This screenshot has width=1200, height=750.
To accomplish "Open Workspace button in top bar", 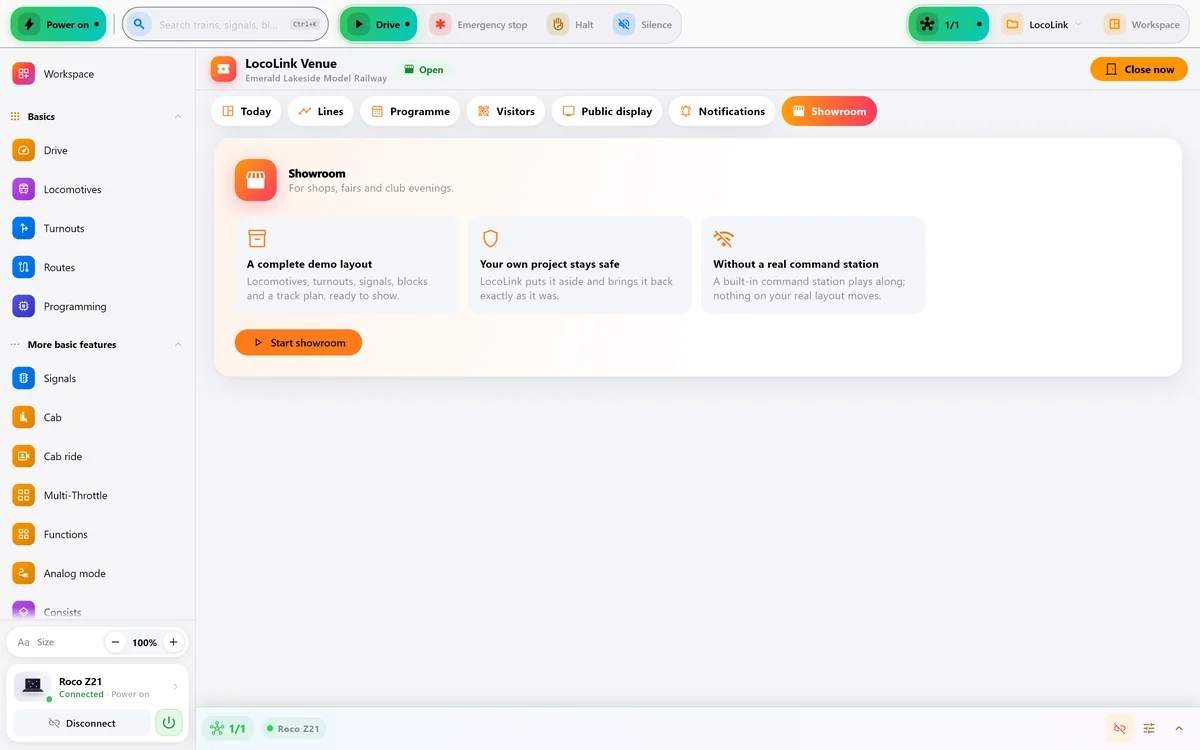I will (1143, 24).
